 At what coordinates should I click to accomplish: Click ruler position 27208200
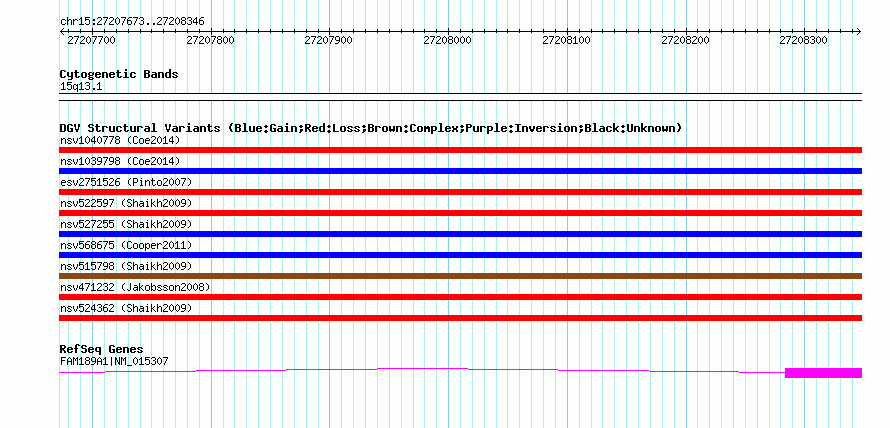point(685,40)
